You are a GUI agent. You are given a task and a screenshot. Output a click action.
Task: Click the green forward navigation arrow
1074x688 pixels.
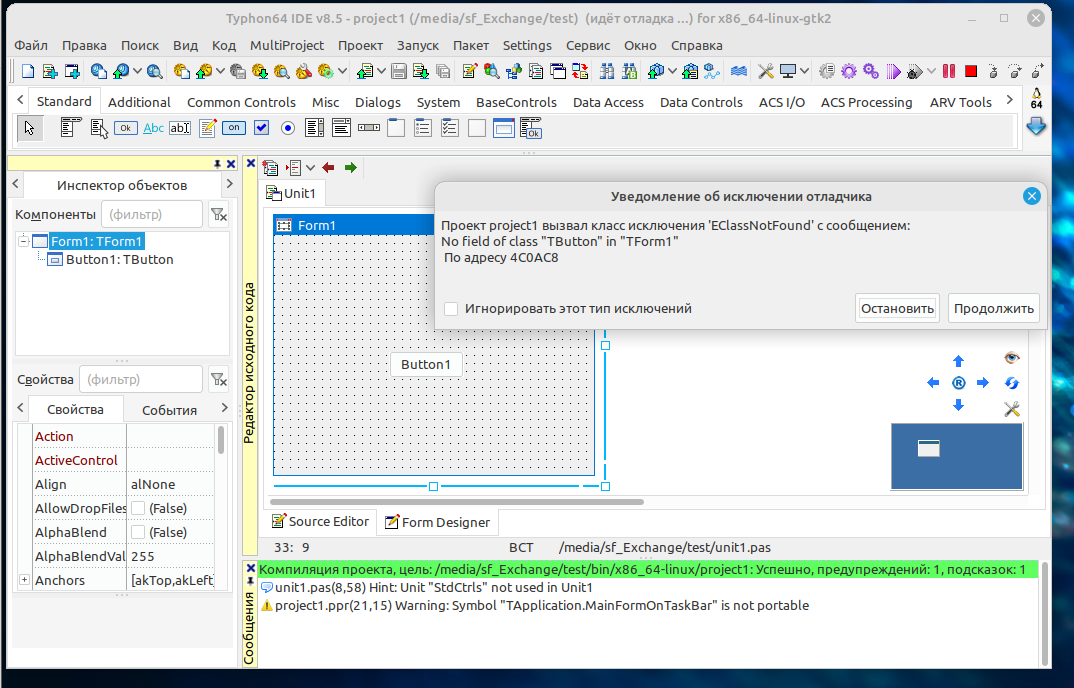click(x=351, y=167)
